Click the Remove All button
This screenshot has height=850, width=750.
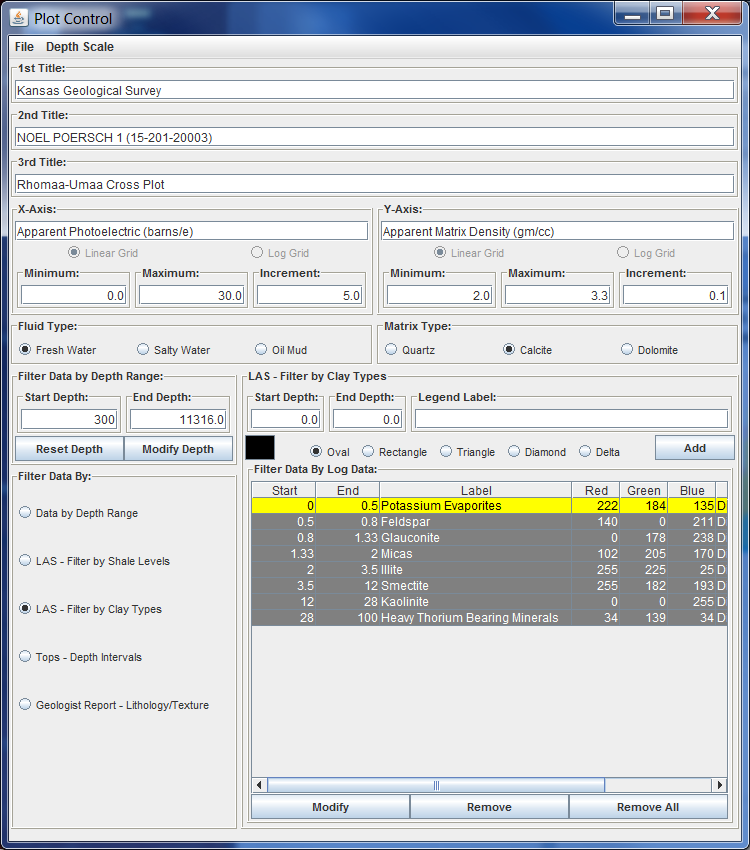tap(648, 807)
